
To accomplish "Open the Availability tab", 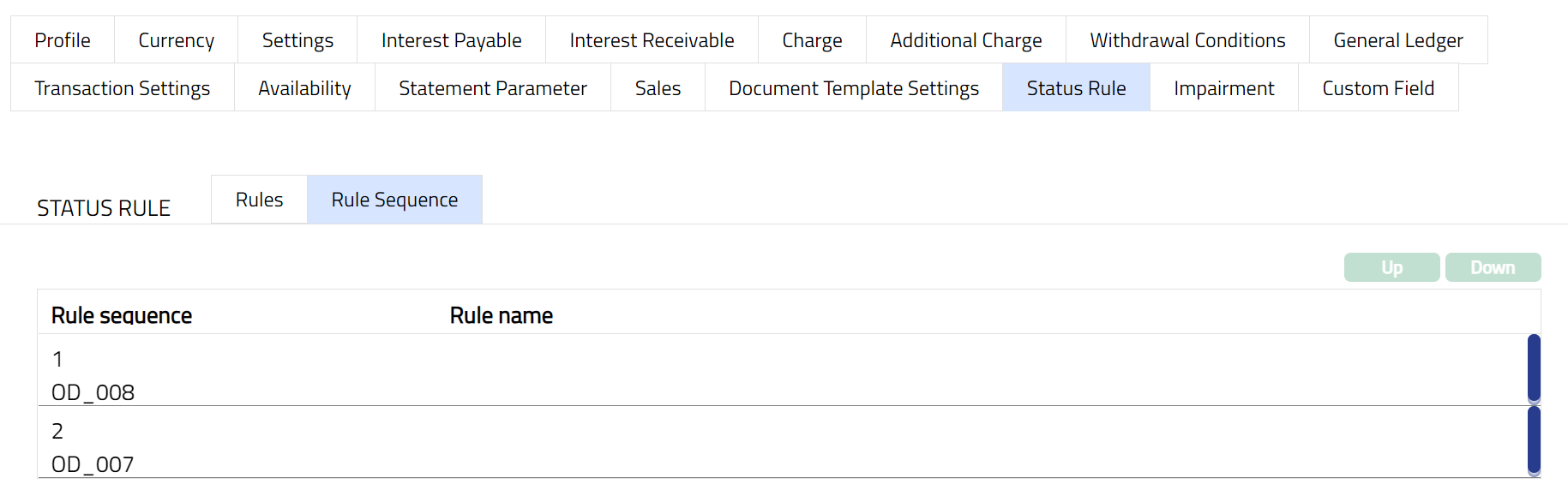I will (x=304, y=88).
